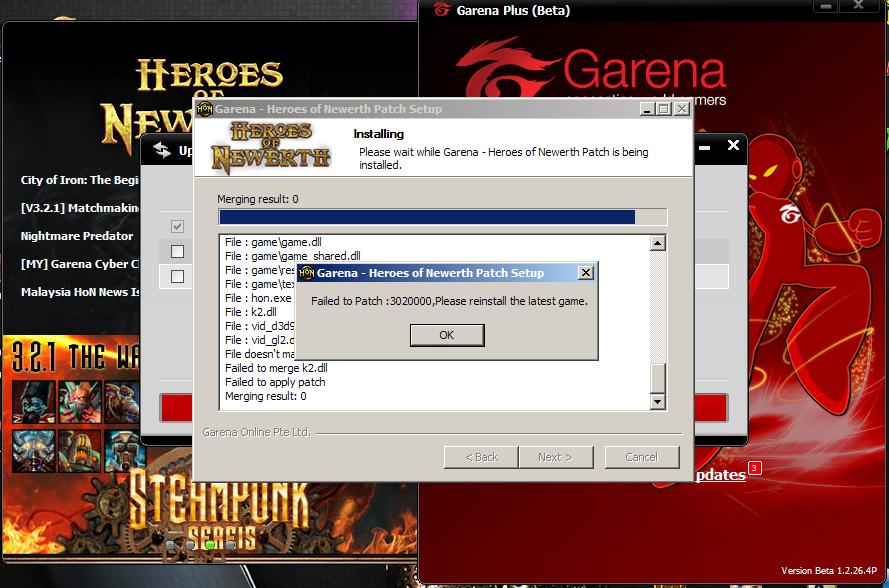This screenshot has height=588, width=889.
Task: Click the HoN icon in error dialog title
Action: (306, 273)
